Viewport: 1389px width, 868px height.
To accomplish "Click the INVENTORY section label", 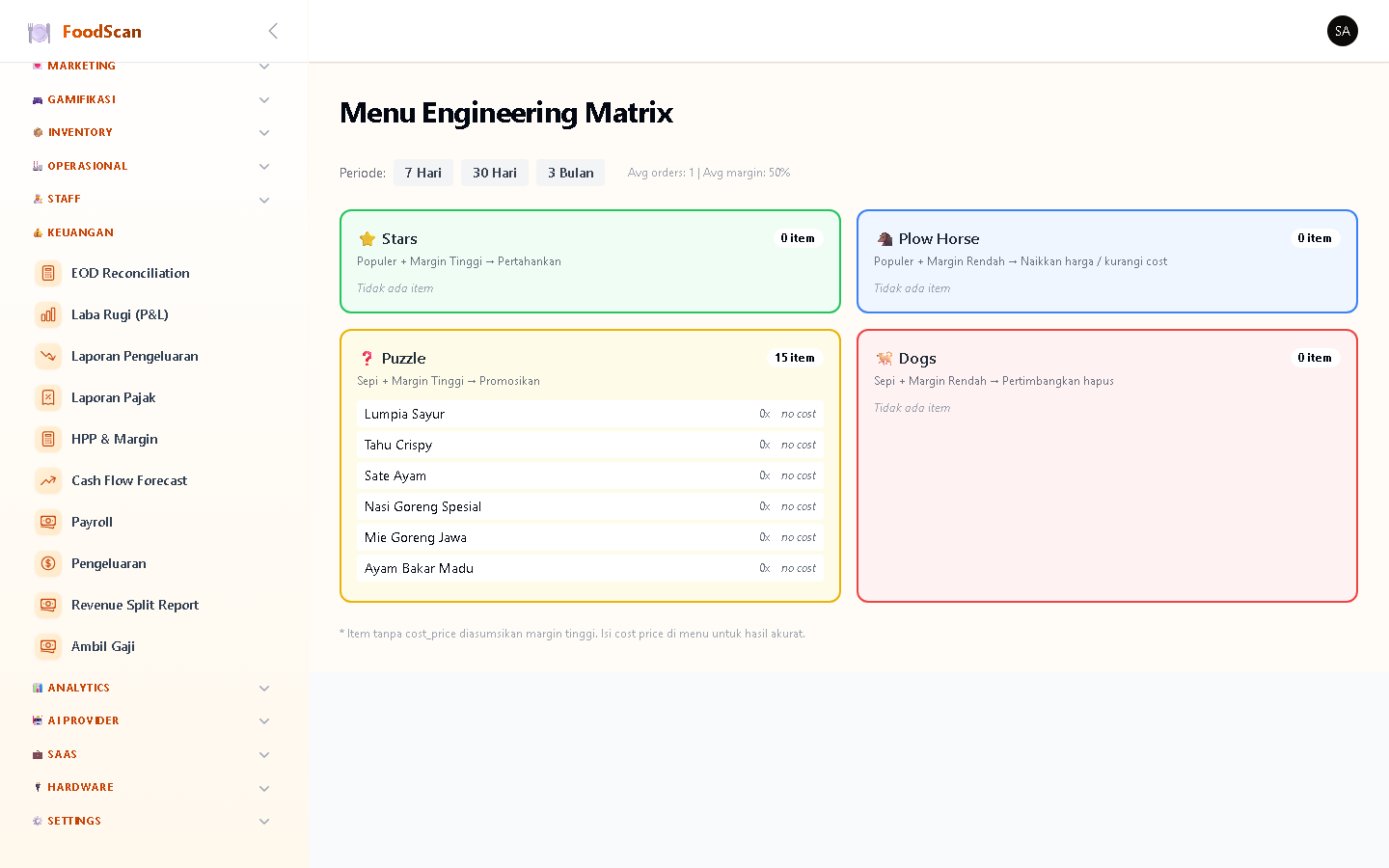I will click(x=80, y=132).
